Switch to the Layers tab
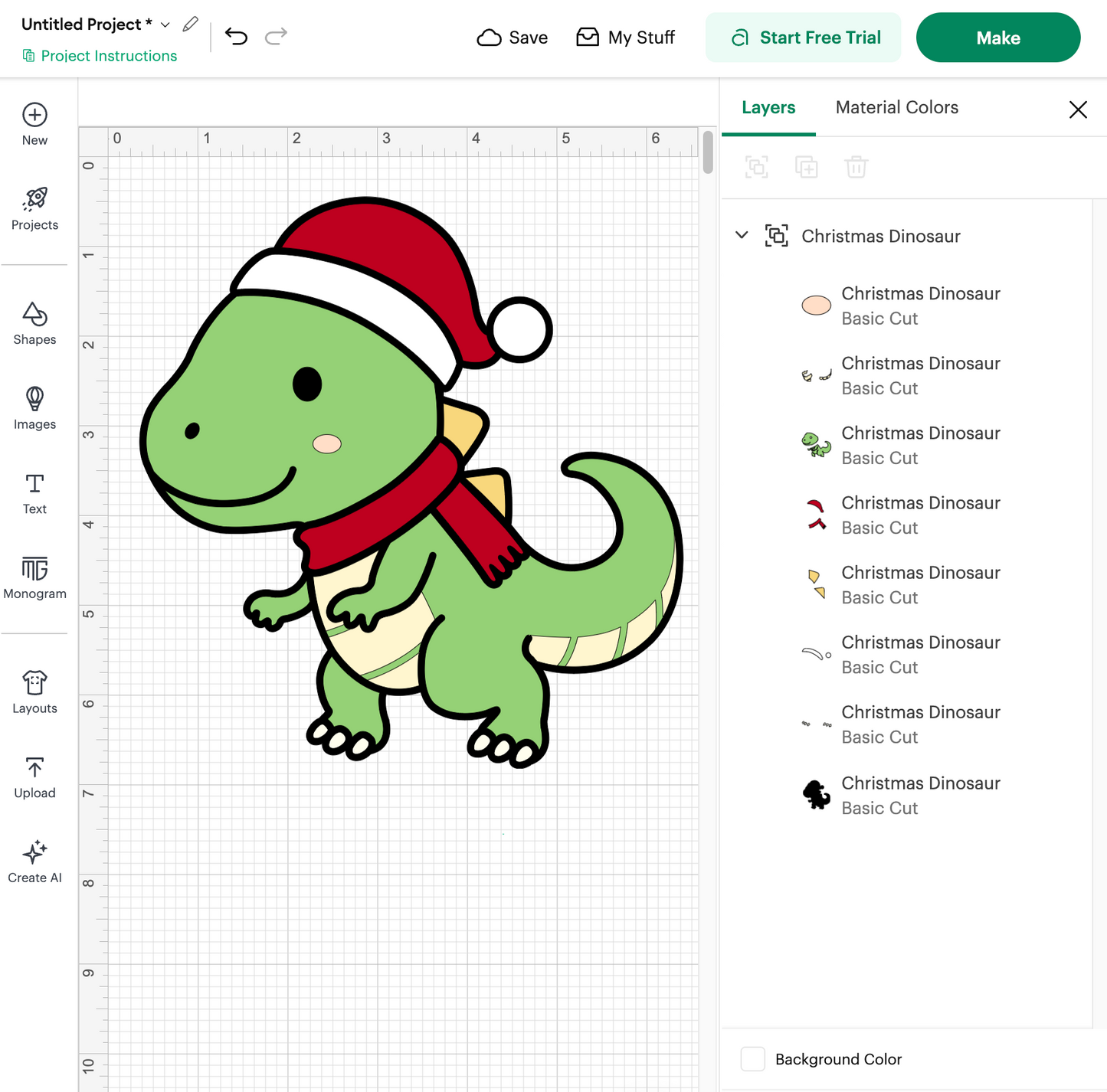 click(x=768, y=107)
